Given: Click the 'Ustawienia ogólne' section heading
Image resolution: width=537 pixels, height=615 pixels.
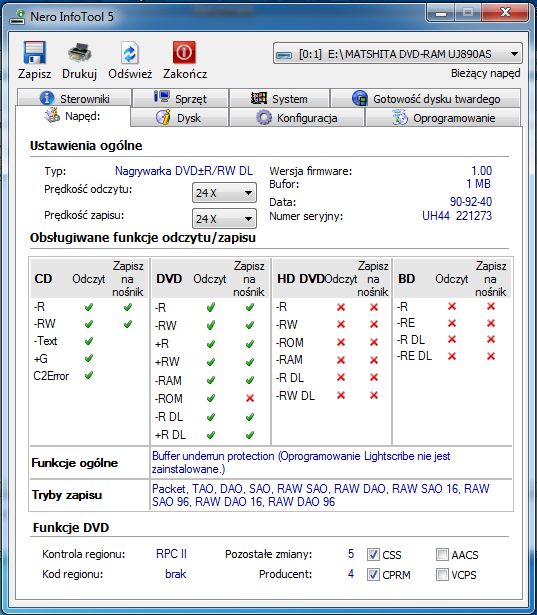Looking at the screenshot, I should pyautogui.click(x=86, y=146).
